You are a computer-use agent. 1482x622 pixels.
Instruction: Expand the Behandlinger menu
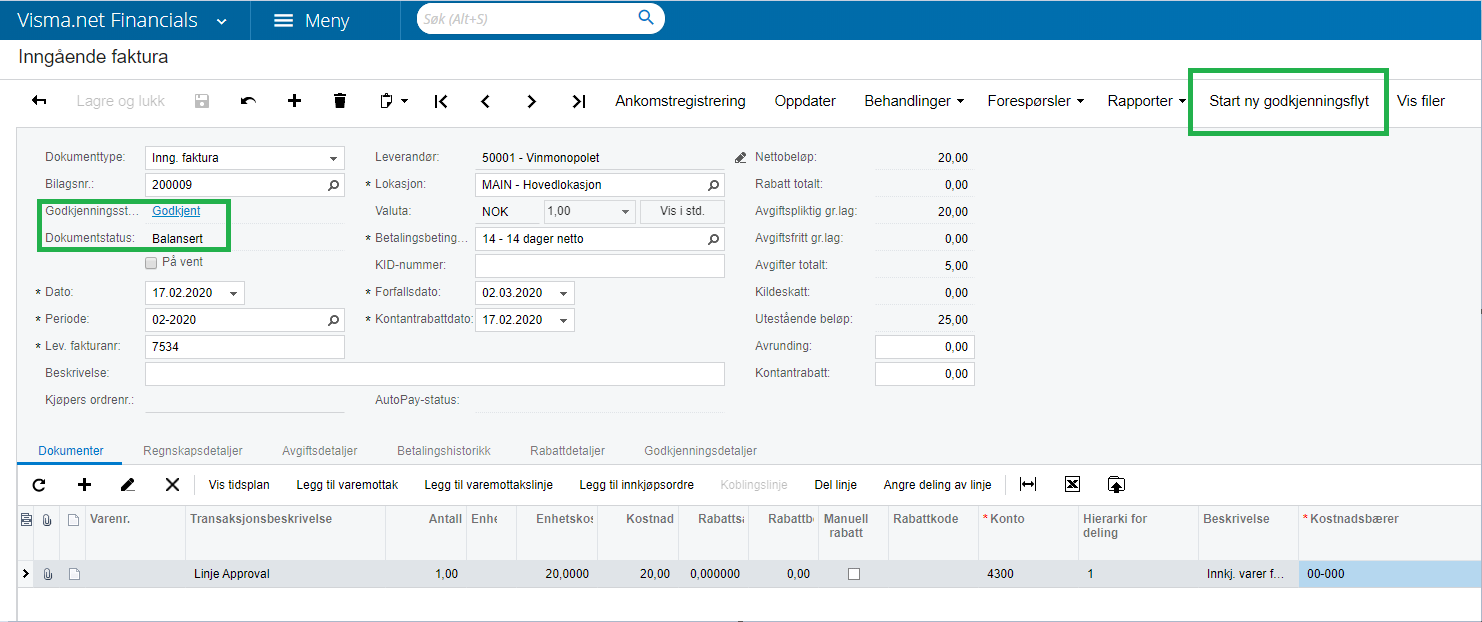[914, 101]
